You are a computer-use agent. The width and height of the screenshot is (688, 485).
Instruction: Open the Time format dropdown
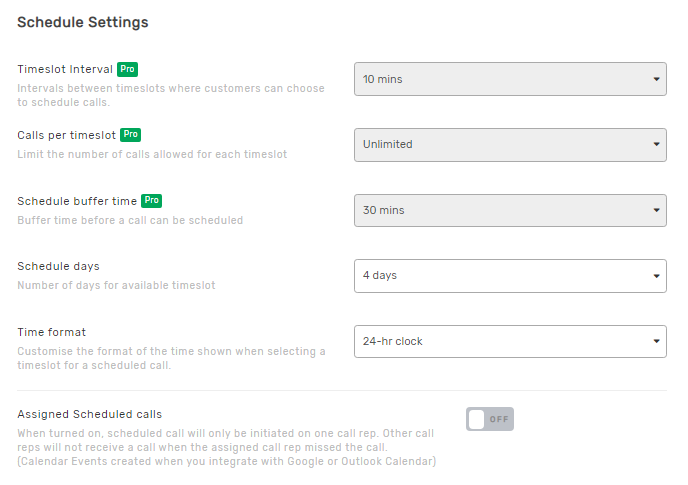click(510, 341)
